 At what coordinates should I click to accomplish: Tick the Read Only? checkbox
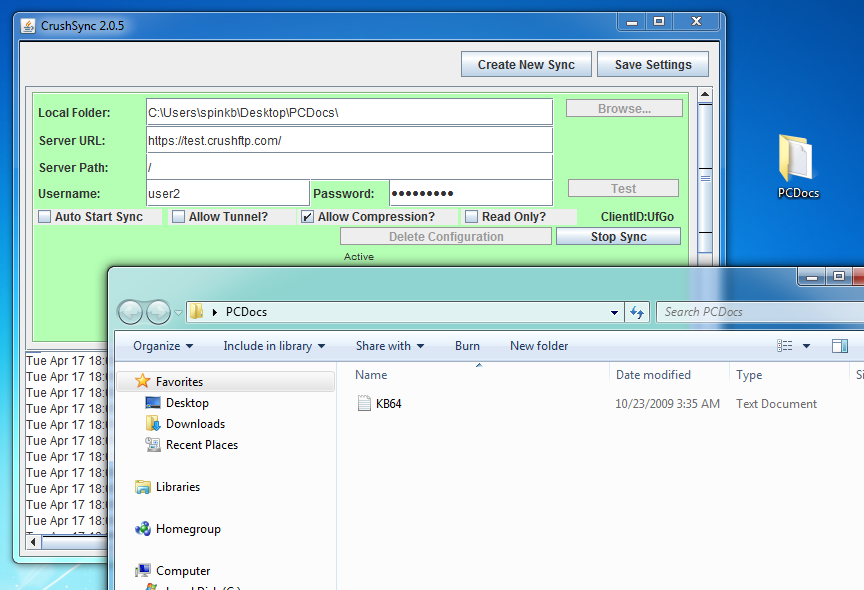tap(471, 216)
